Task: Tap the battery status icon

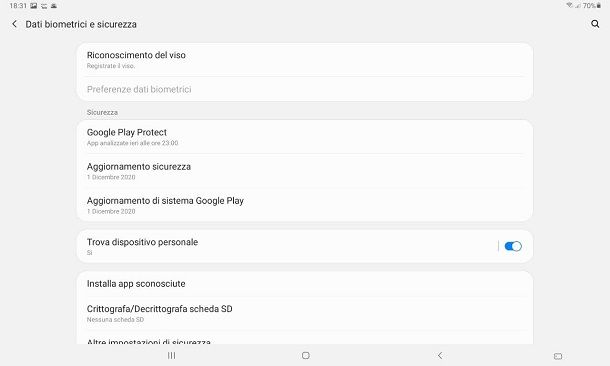Action: click(x=599, y=5)
